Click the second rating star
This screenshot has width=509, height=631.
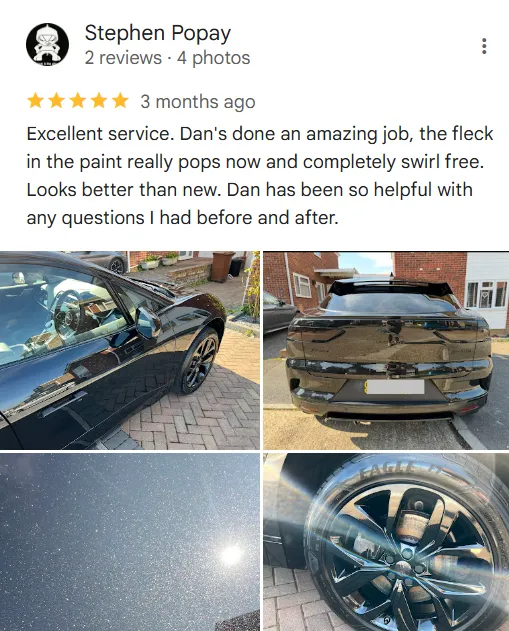click(x=56, y=101)
